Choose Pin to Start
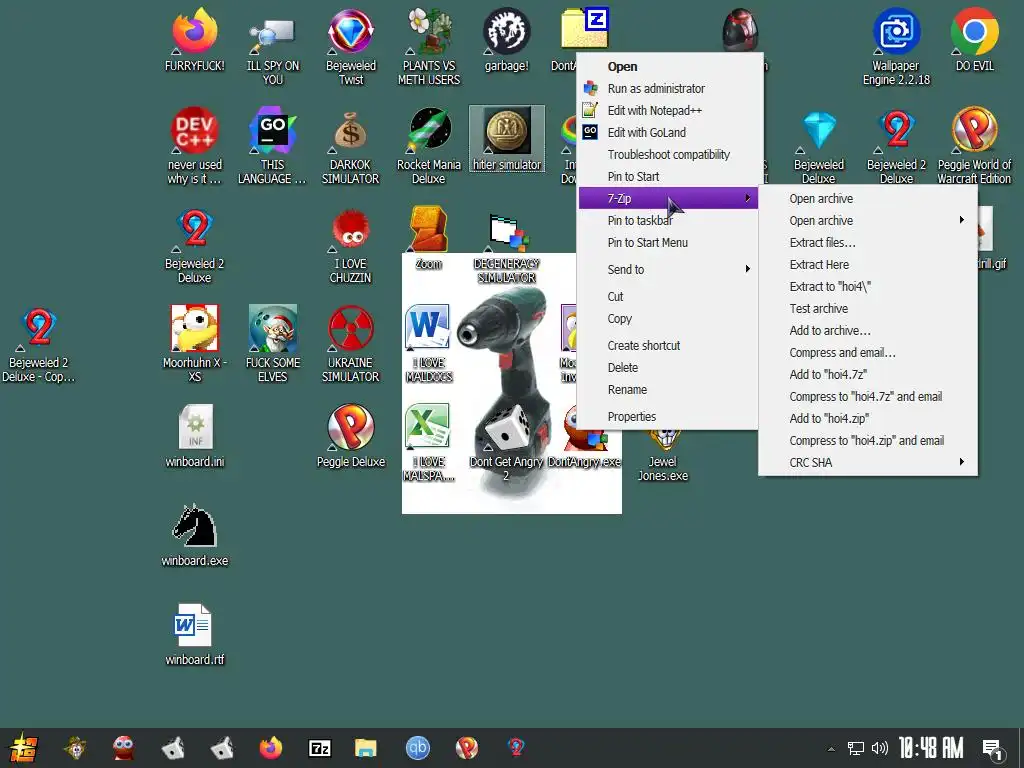Viewport: 1024px width, 768px height. (668, 176)
